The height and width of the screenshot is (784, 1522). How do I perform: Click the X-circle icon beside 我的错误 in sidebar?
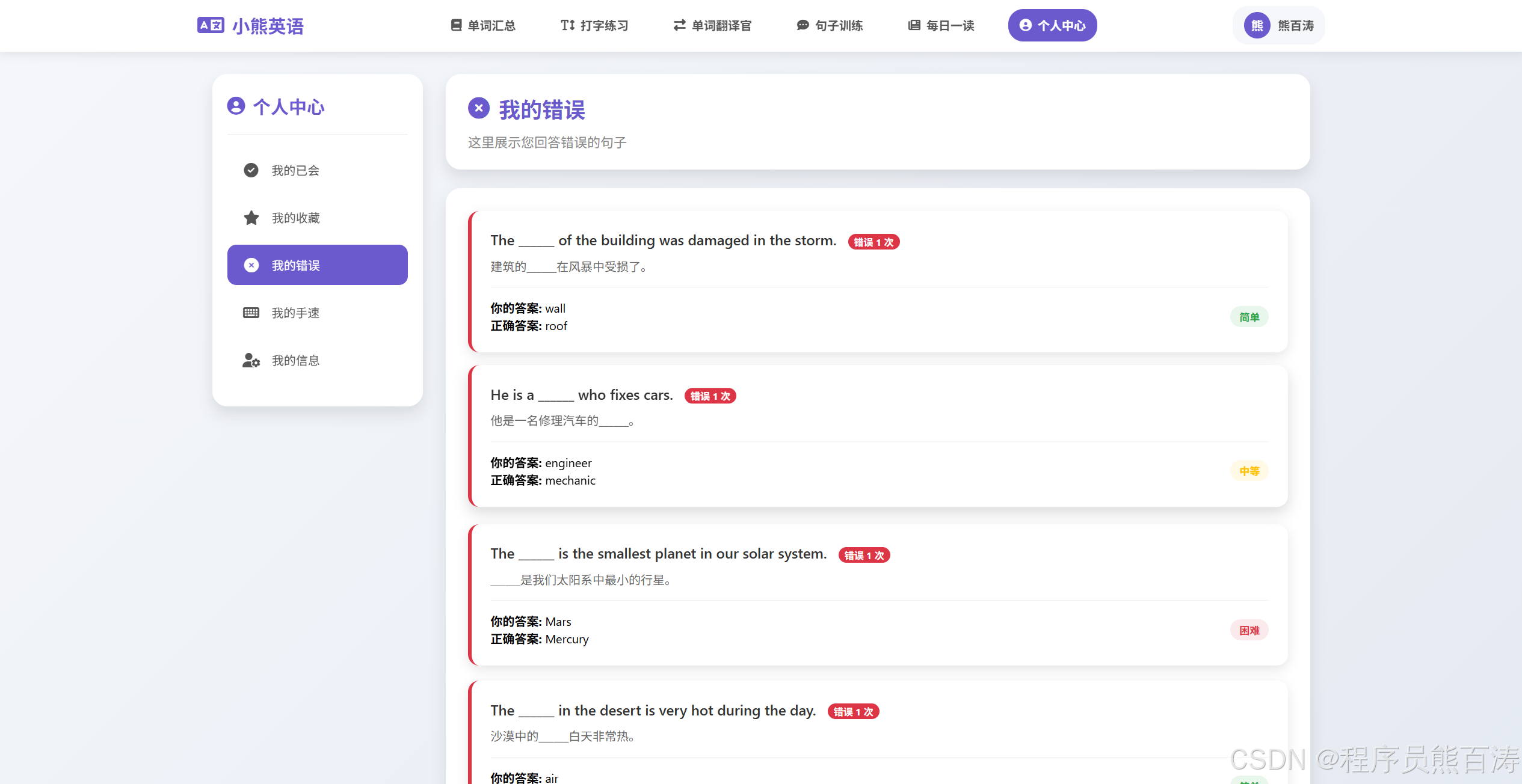pyautogui.click(x=251, y=265)
